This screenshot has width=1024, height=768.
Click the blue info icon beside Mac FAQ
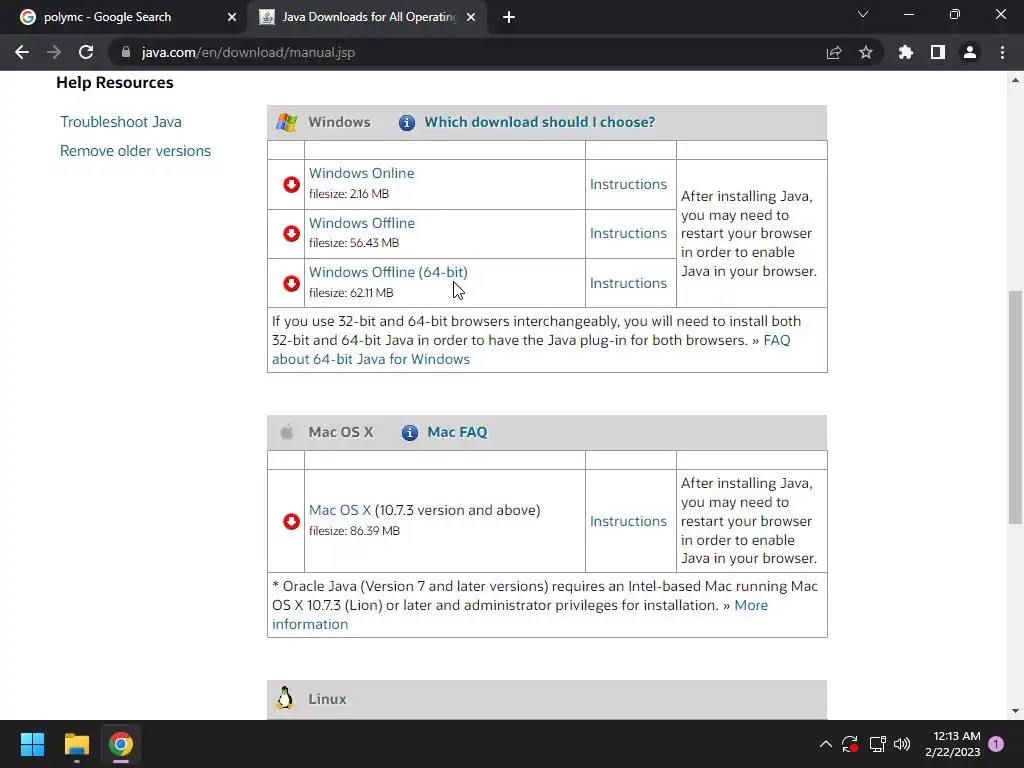pyautogui.click(x=409, y=432)
